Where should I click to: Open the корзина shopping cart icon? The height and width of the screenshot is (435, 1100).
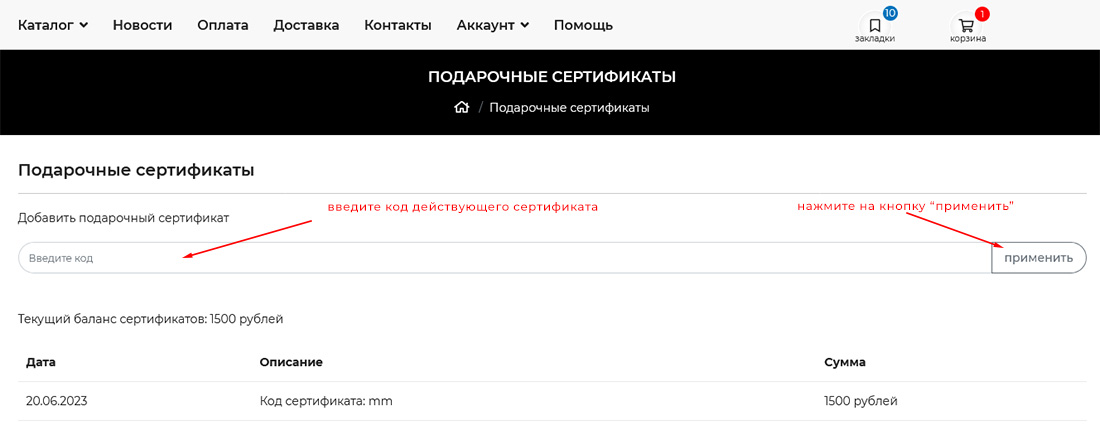[967, 27]
